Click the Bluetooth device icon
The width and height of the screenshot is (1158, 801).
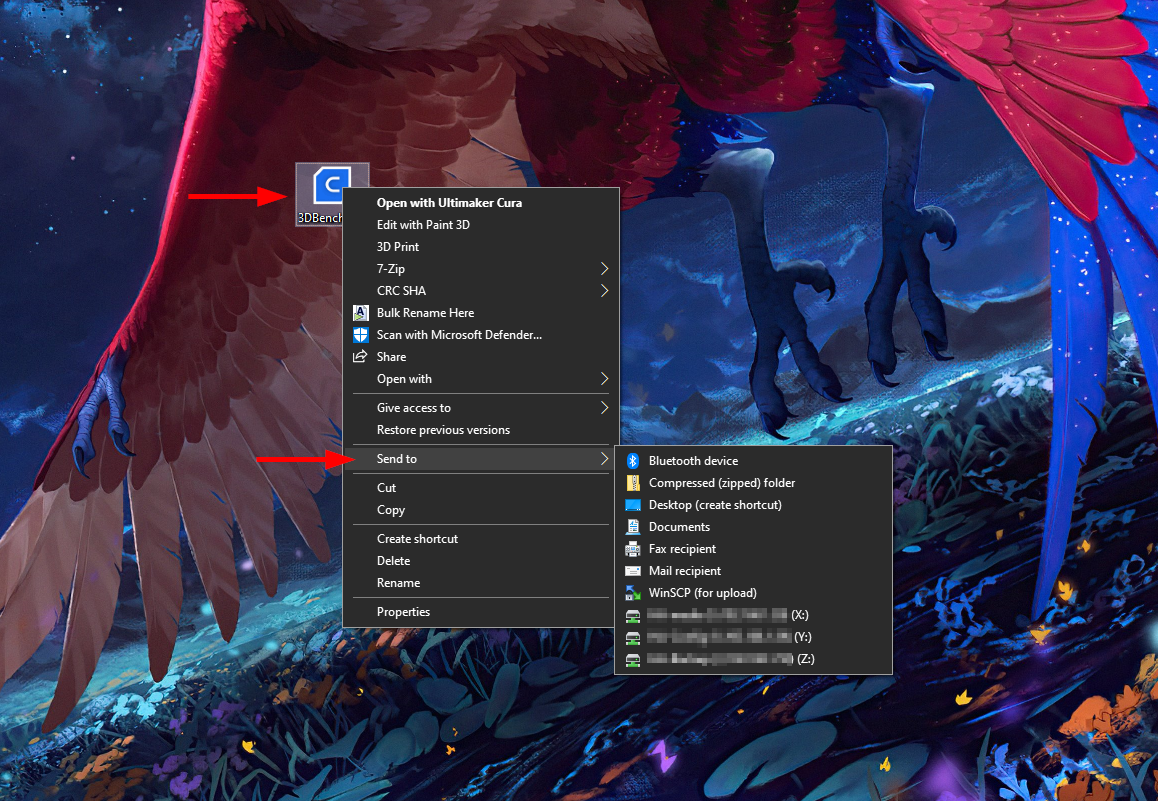pos(633,461)
